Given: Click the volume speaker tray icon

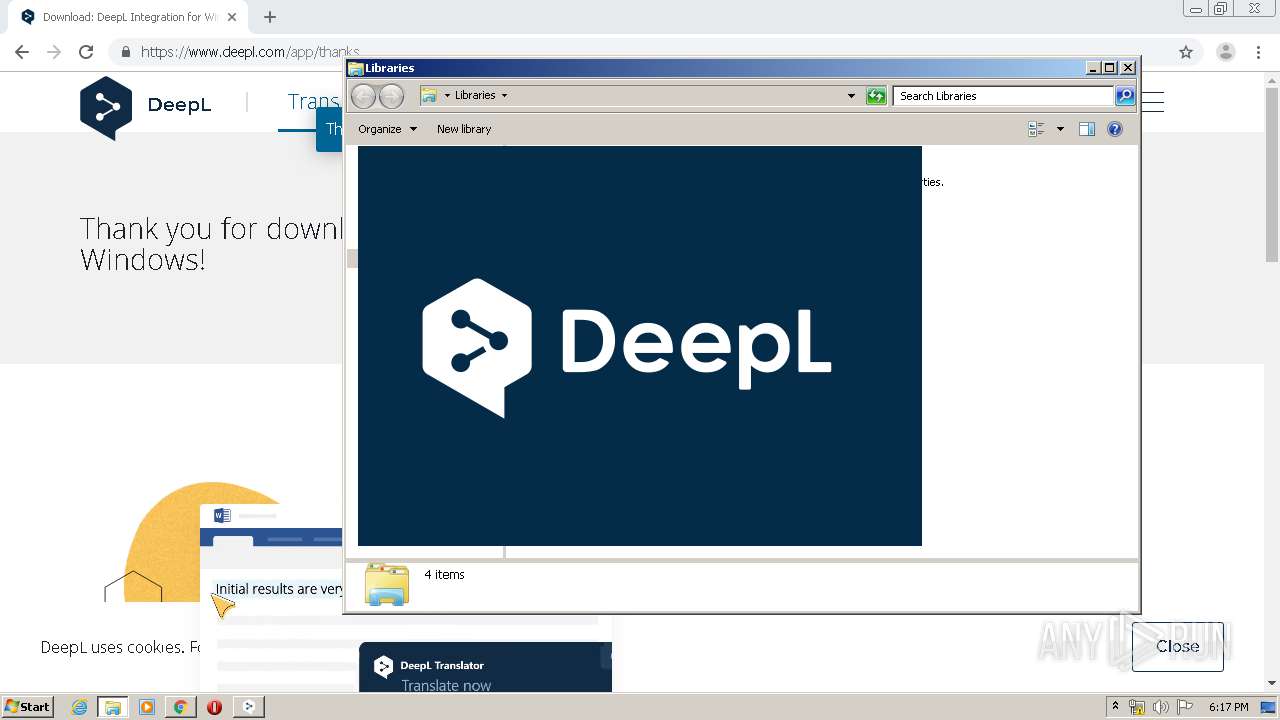Looking at the screenshot, I should point(1160,707).
